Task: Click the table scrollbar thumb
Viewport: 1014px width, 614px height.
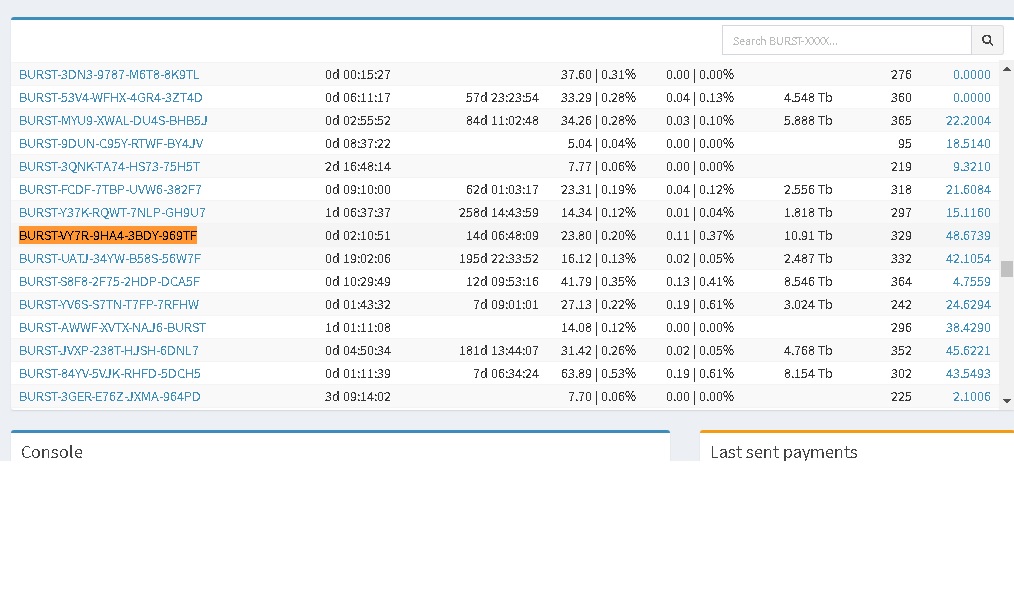Action: click(1007, 269)
